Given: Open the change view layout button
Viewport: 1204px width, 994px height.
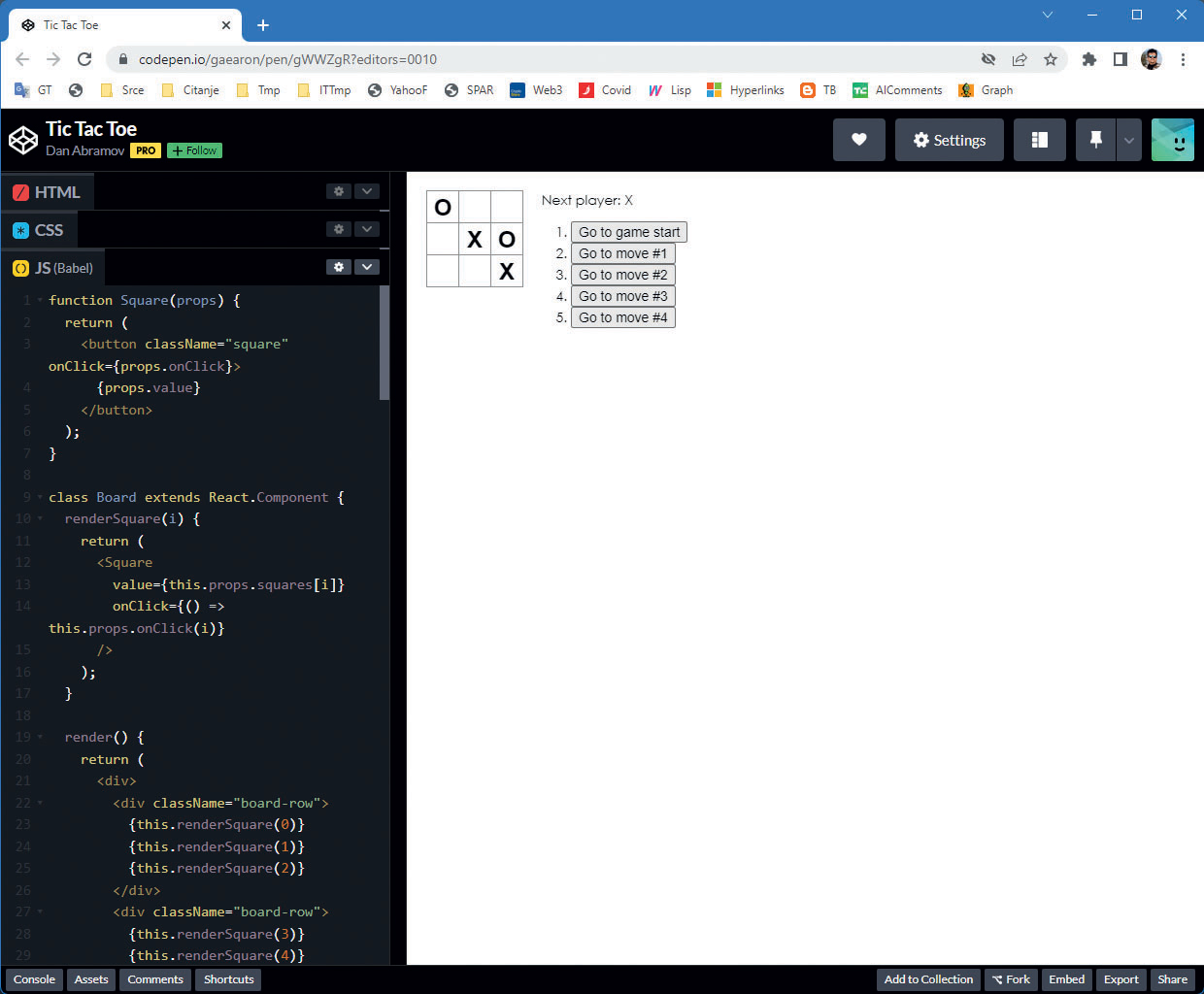Looking at the screenshot, I should 1039,140.
